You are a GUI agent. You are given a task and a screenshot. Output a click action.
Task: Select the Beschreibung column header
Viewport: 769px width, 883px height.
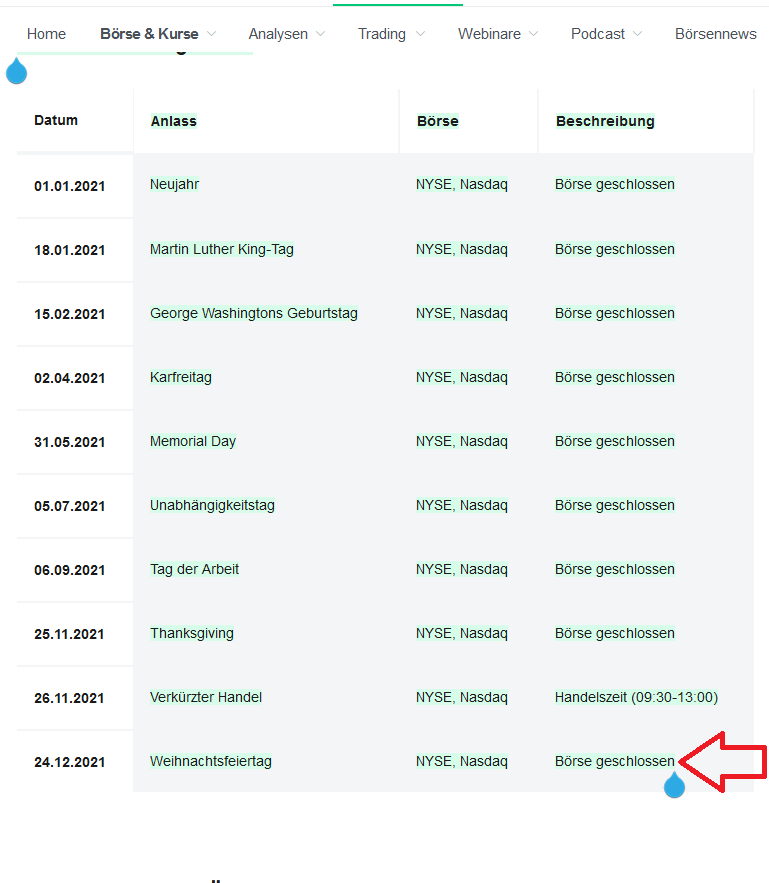605,121
